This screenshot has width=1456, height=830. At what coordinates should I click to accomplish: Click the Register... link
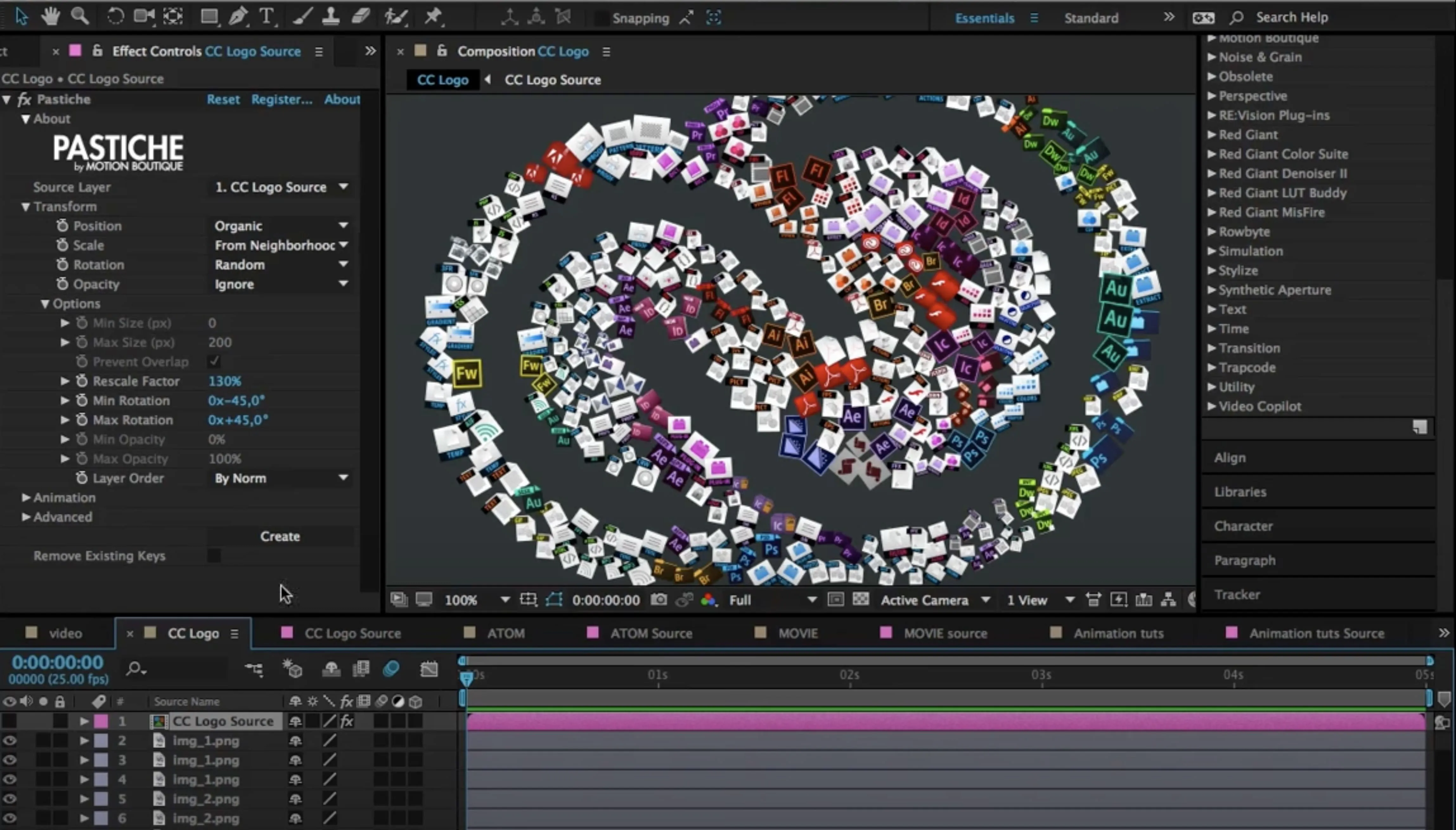coord(281,99)
